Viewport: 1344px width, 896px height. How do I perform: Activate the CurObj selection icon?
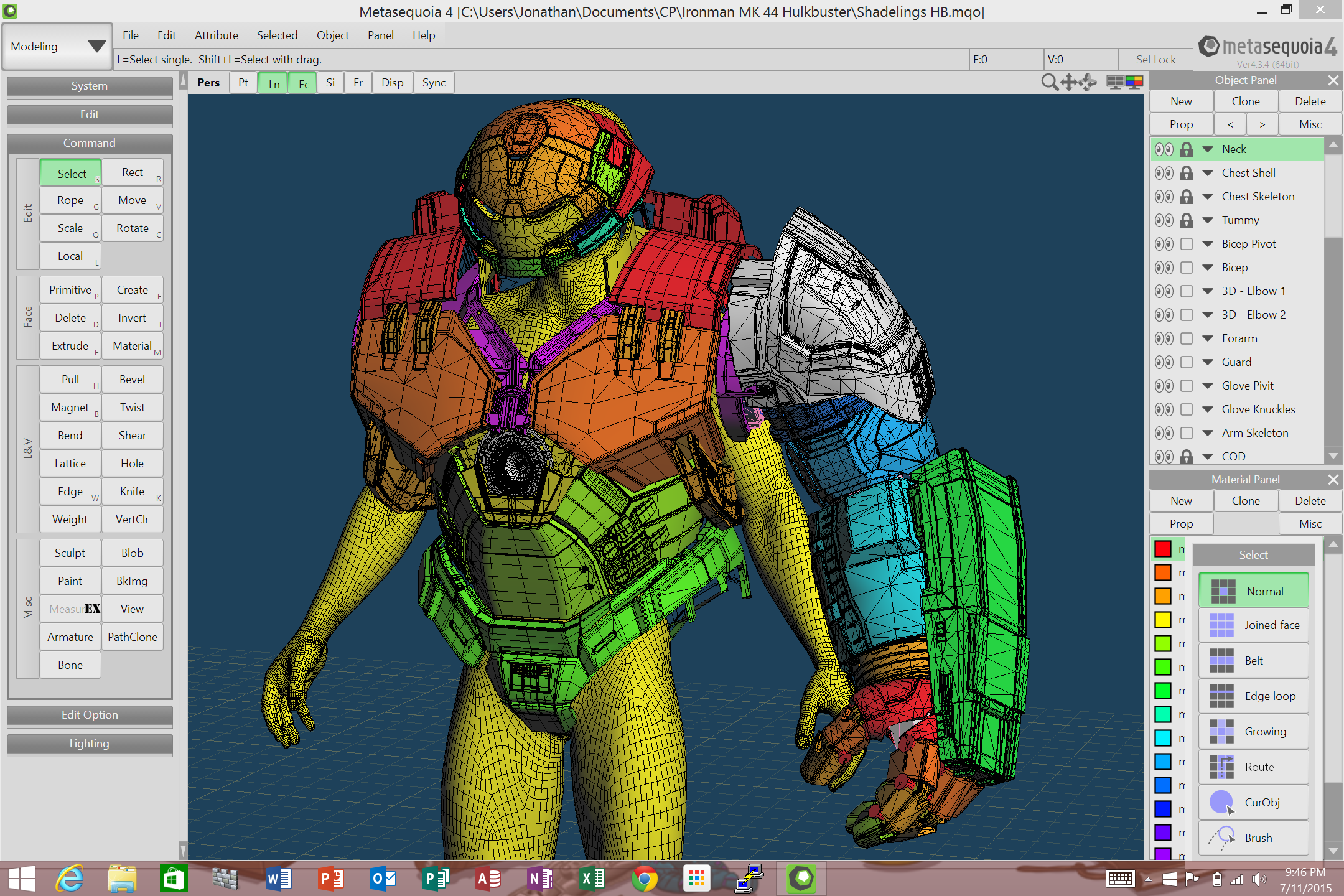pyautogui.click(x=1221, y=802)
